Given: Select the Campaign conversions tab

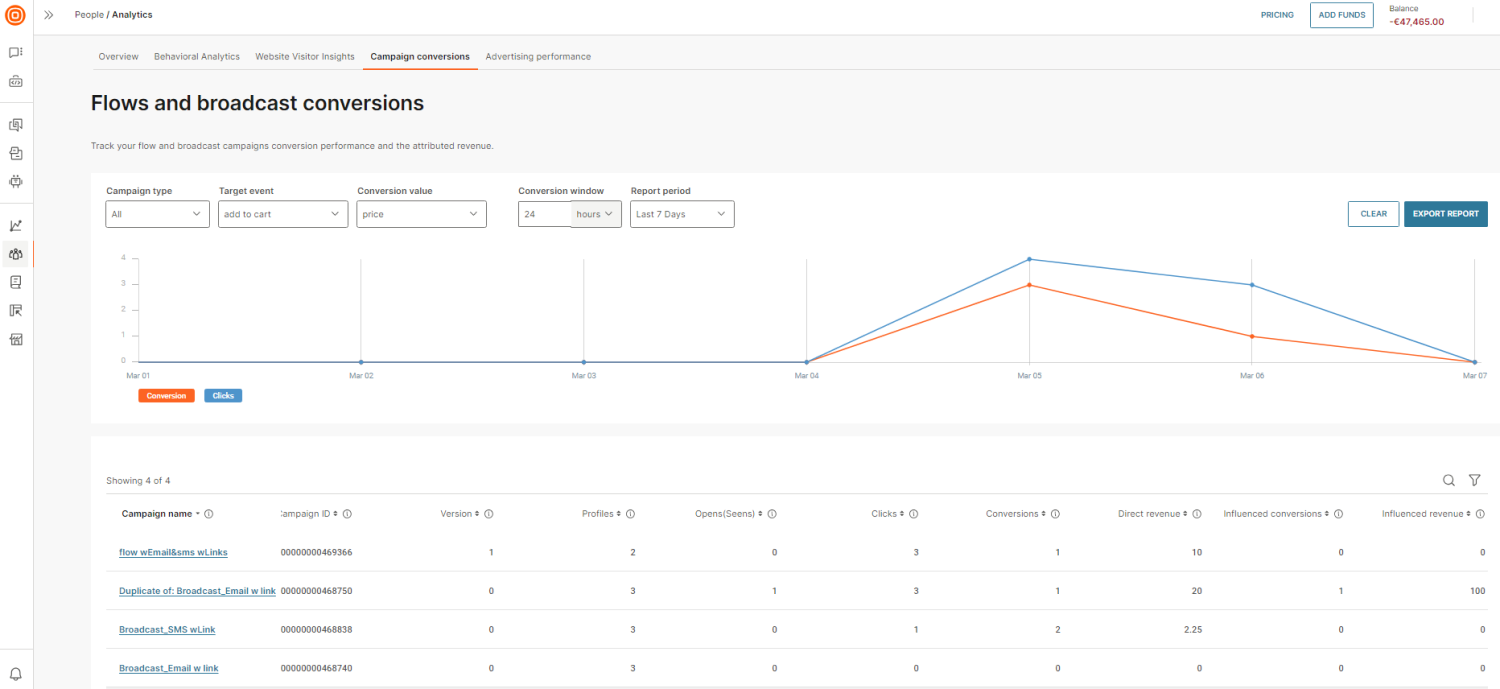Looking at the screenshot, I should pos(420,57).
